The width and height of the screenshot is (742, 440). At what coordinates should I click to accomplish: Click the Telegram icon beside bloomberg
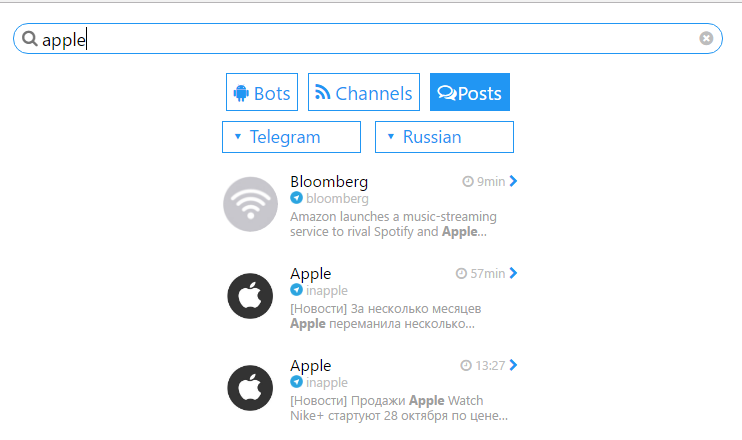296,199
